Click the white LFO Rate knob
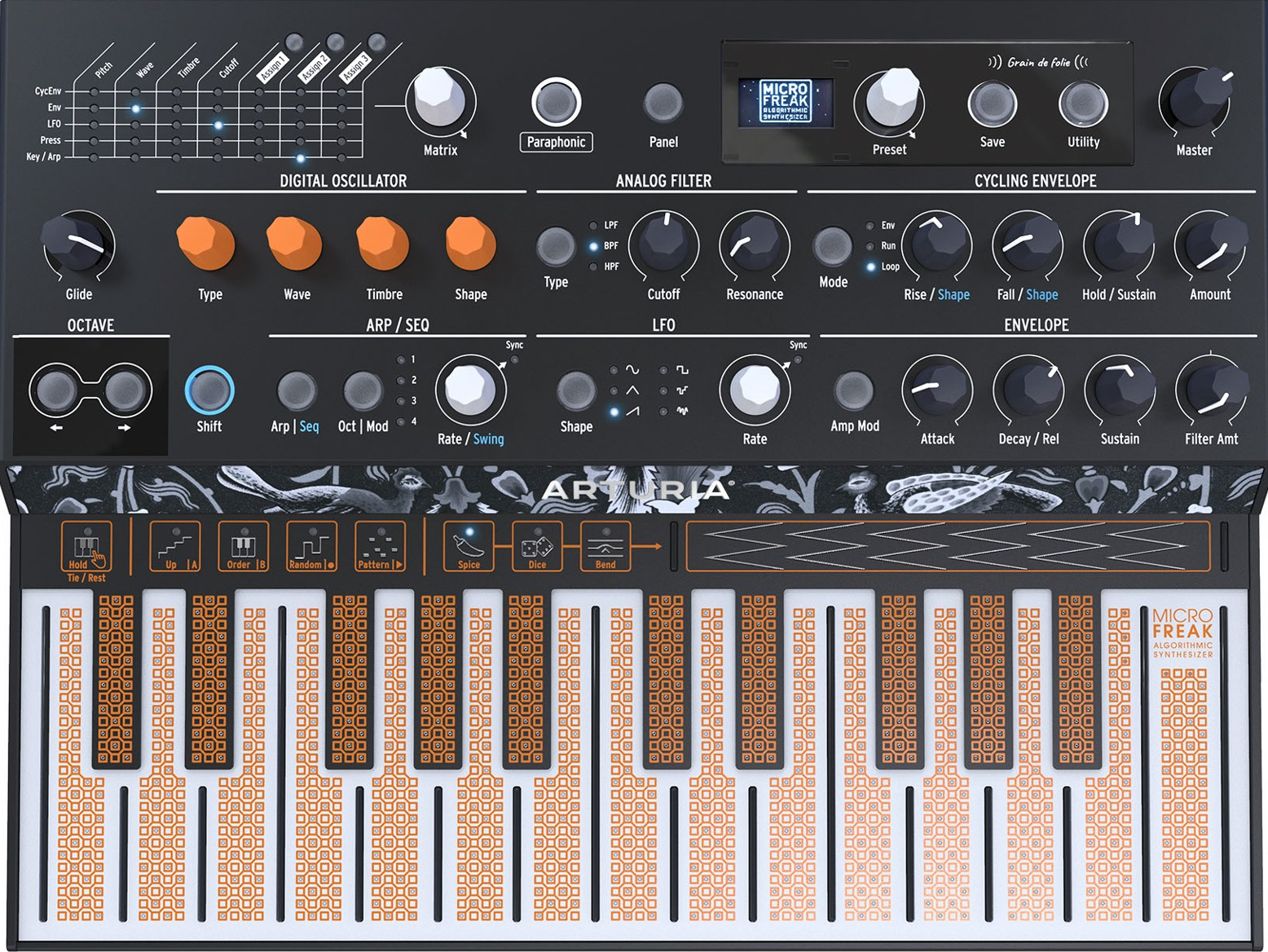Screen dimensions: 1268x952 (x=755, y=390)
